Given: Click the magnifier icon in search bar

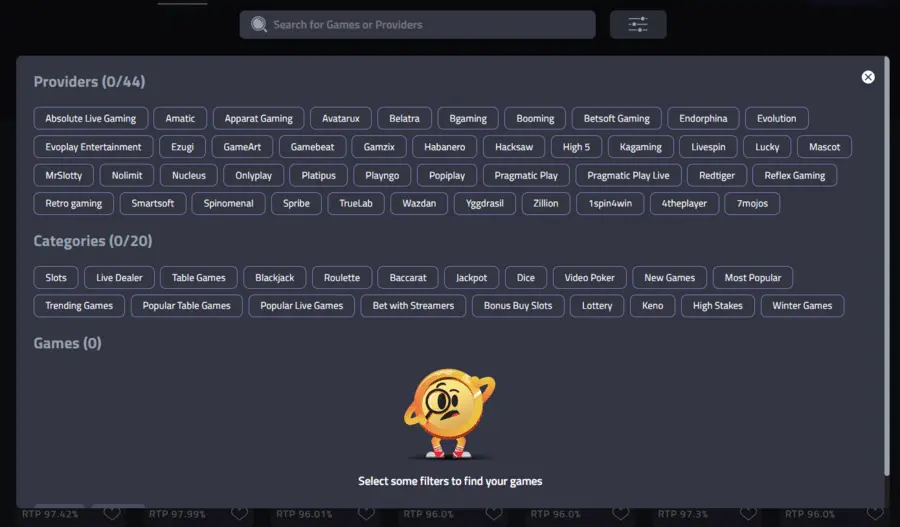Looking at the screenshot, I should click(259, 25).
